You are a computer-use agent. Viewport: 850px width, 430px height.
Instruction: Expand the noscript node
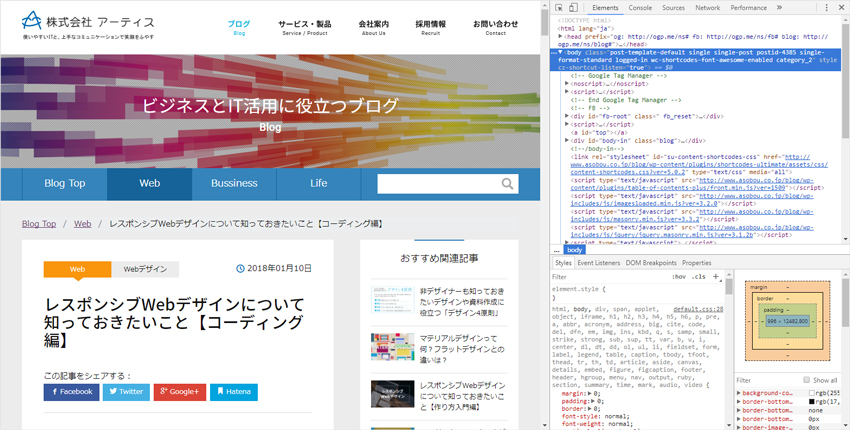pyautogui.click(x=568, y=84)
